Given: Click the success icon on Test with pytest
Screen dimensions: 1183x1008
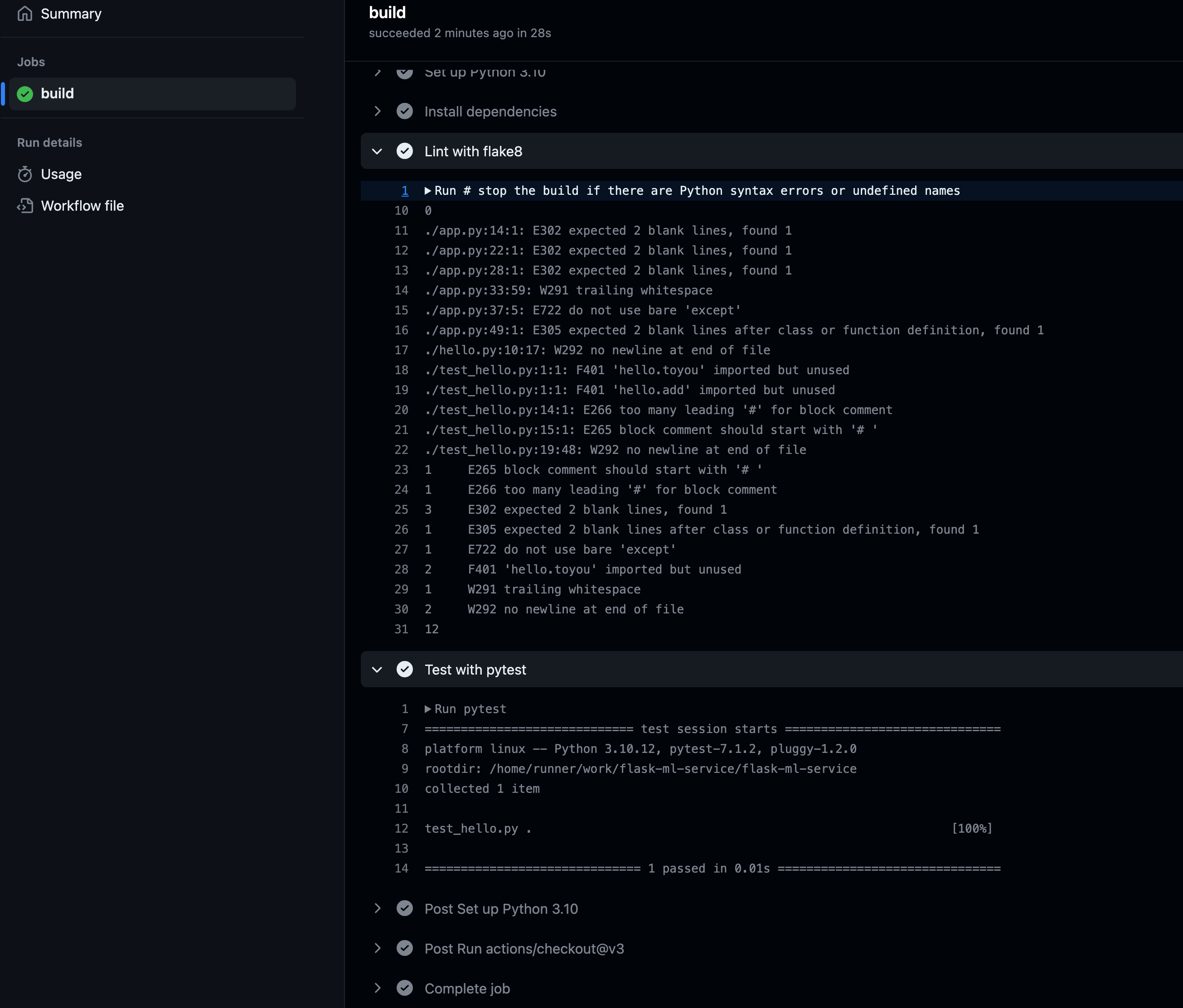Looking at the screenshot, I should tap(405, 670).
